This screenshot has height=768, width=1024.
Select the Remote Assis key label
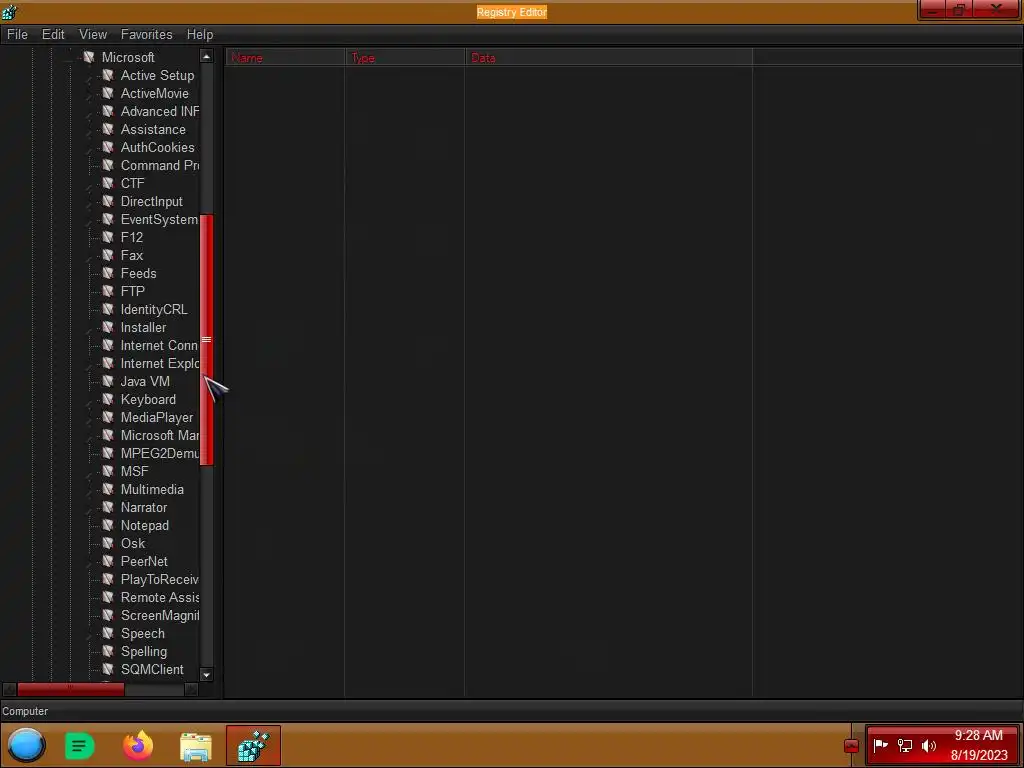coord(159,598)
